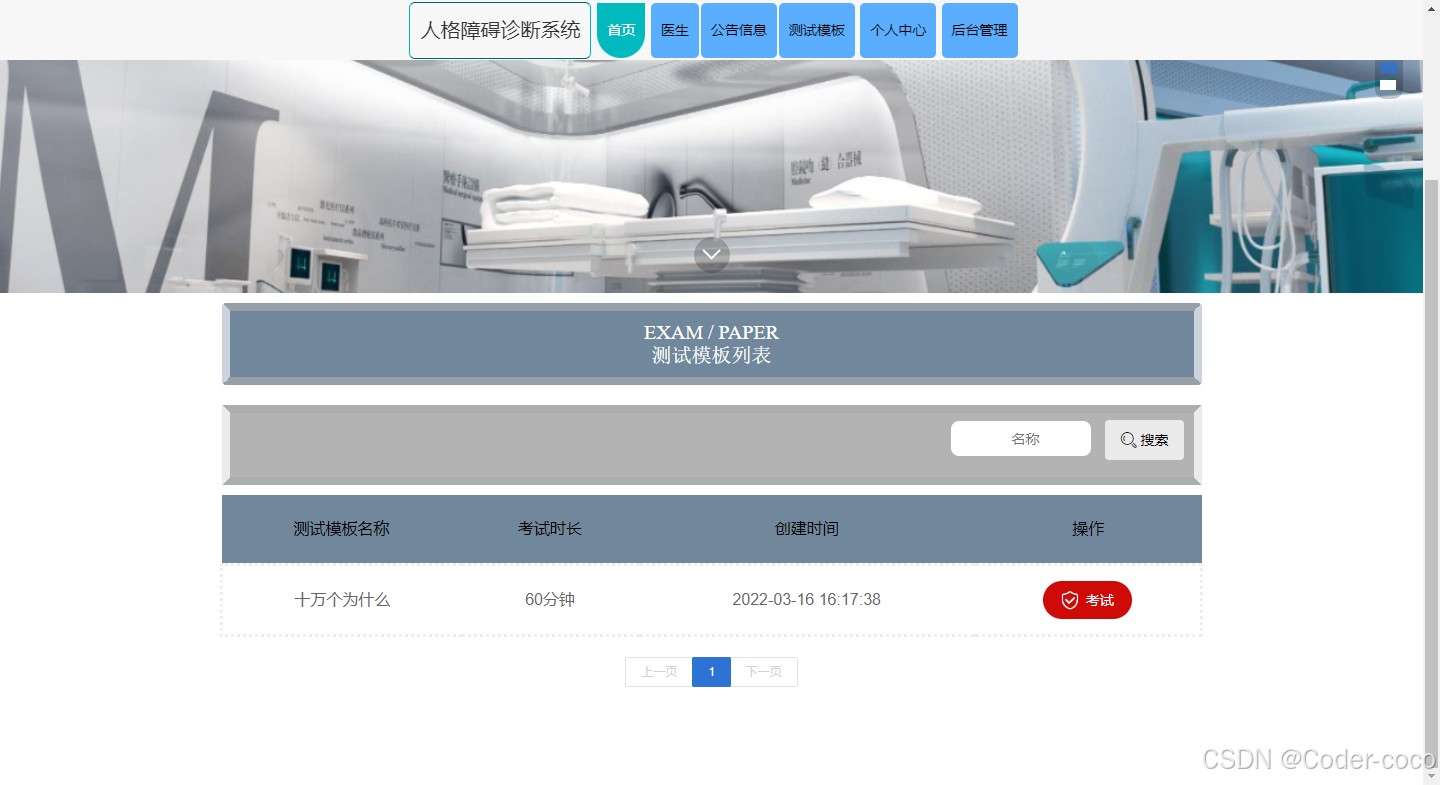Click the 人格障碍诊断系统 title box
The height and width of the screenshot is (785, 1440).
[x=500, y=30]
